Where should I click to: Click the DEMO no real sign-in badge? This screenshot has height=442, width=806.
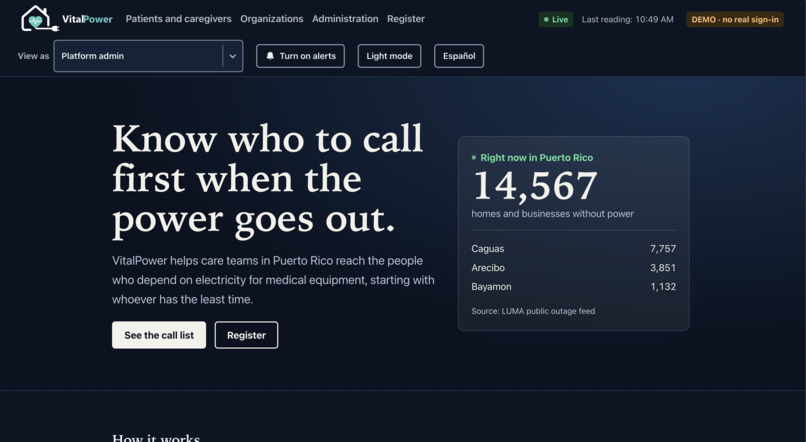[735, 20]
